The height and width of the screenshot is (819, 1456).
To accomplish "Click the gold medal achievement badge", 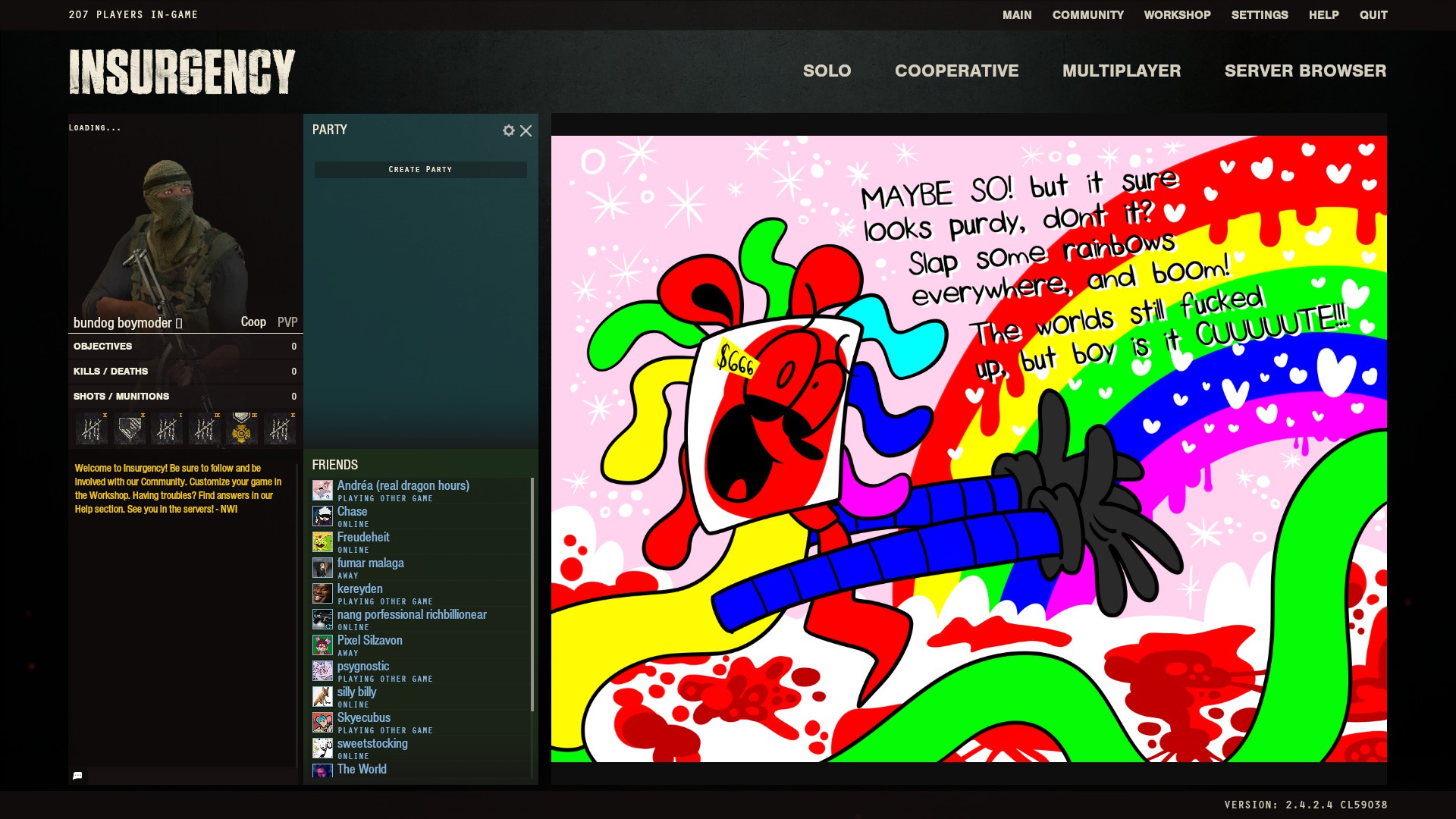I will click(241, 429).
